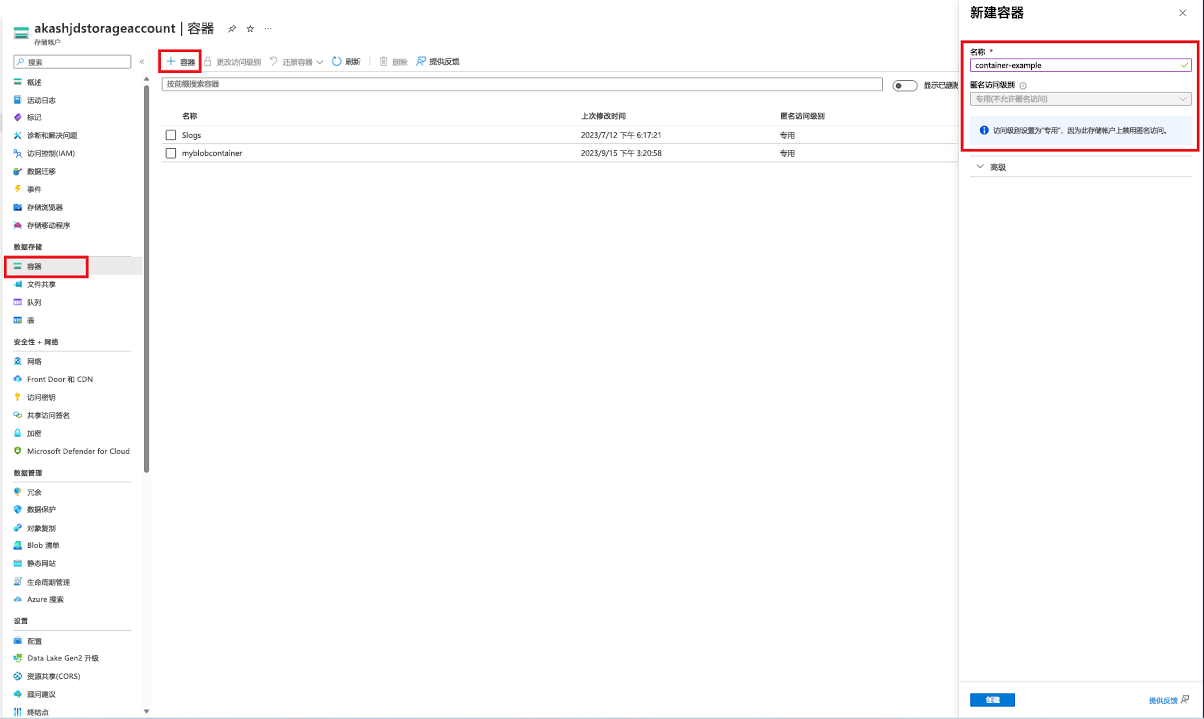This screenshot has width=1204, height=719.
Task: Sort by 上次修改时间 column header
Action: 603,116
